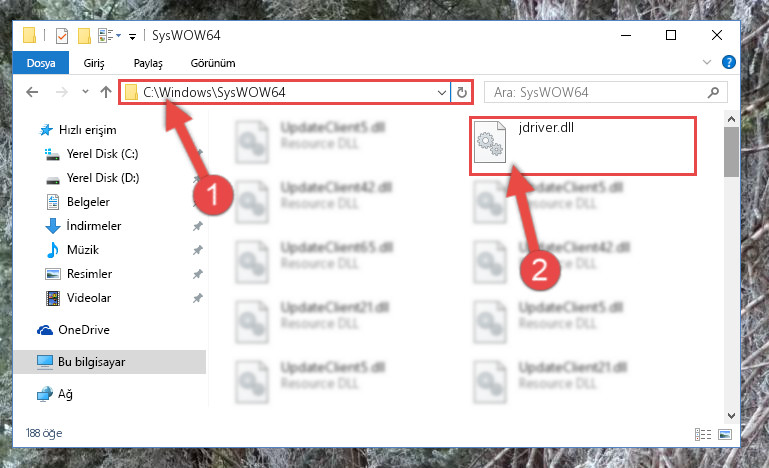The image size is (769, 468).
Task: Switch to large icons view in the status bar
Action: [725, 434]
